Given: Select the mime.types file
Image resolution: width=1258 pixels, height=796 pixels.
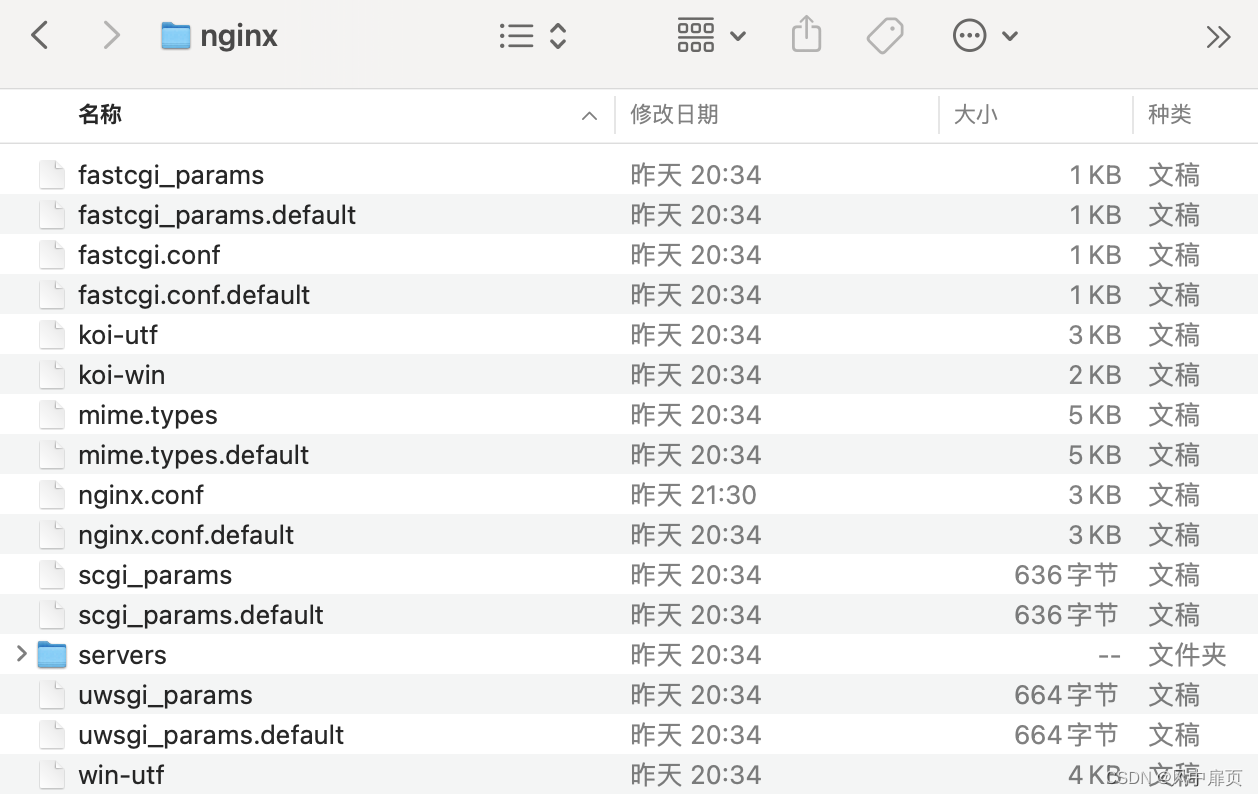Looking at the screenshot, I should coord(147,414).
